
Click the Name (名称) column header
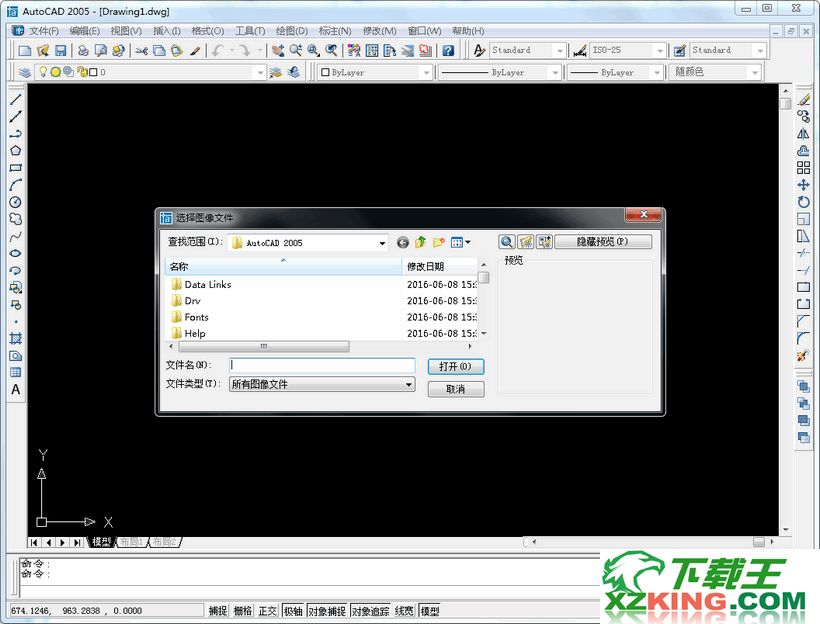[x=283, y=267]
